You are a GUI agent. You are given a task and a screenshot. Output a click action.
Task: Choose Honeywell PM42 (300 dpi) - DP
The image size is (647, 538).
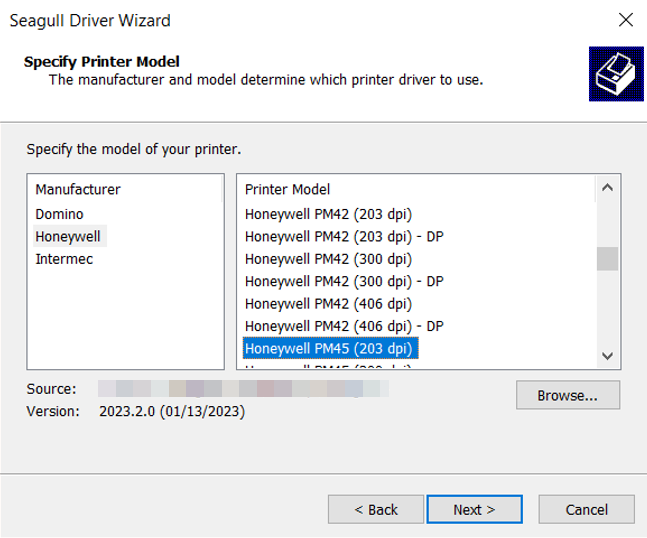click(x=344, y=281)
